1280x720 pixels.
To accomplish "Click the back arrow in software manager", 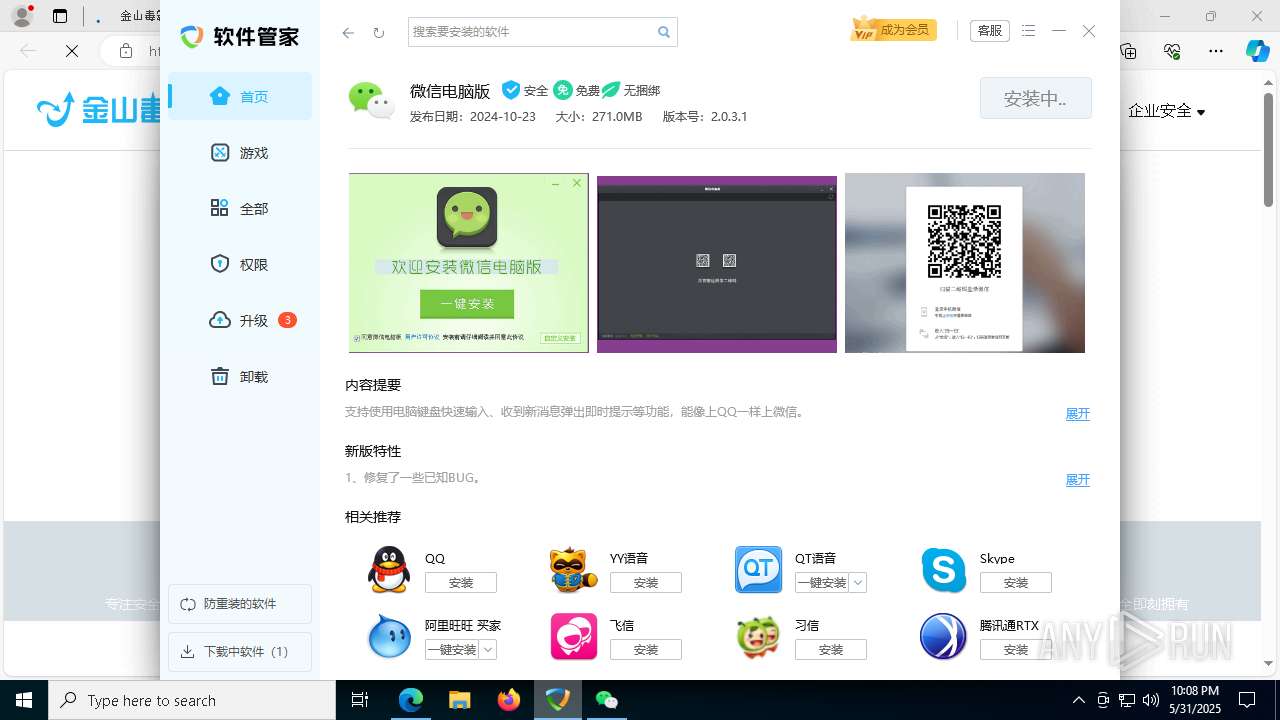I will [x=348, y=32].
